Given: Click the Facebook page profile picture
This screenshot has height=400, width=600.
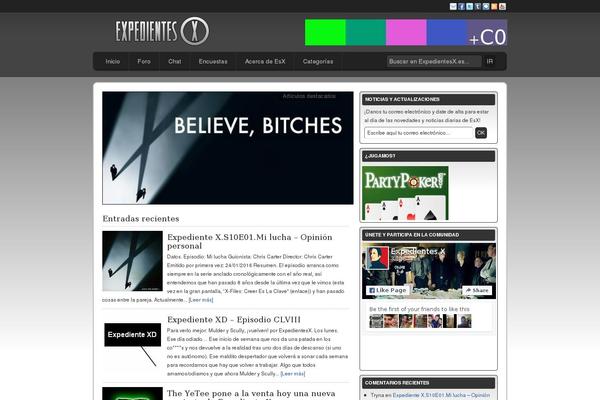Looking at the screenshot, I should [x=378, y=258].
